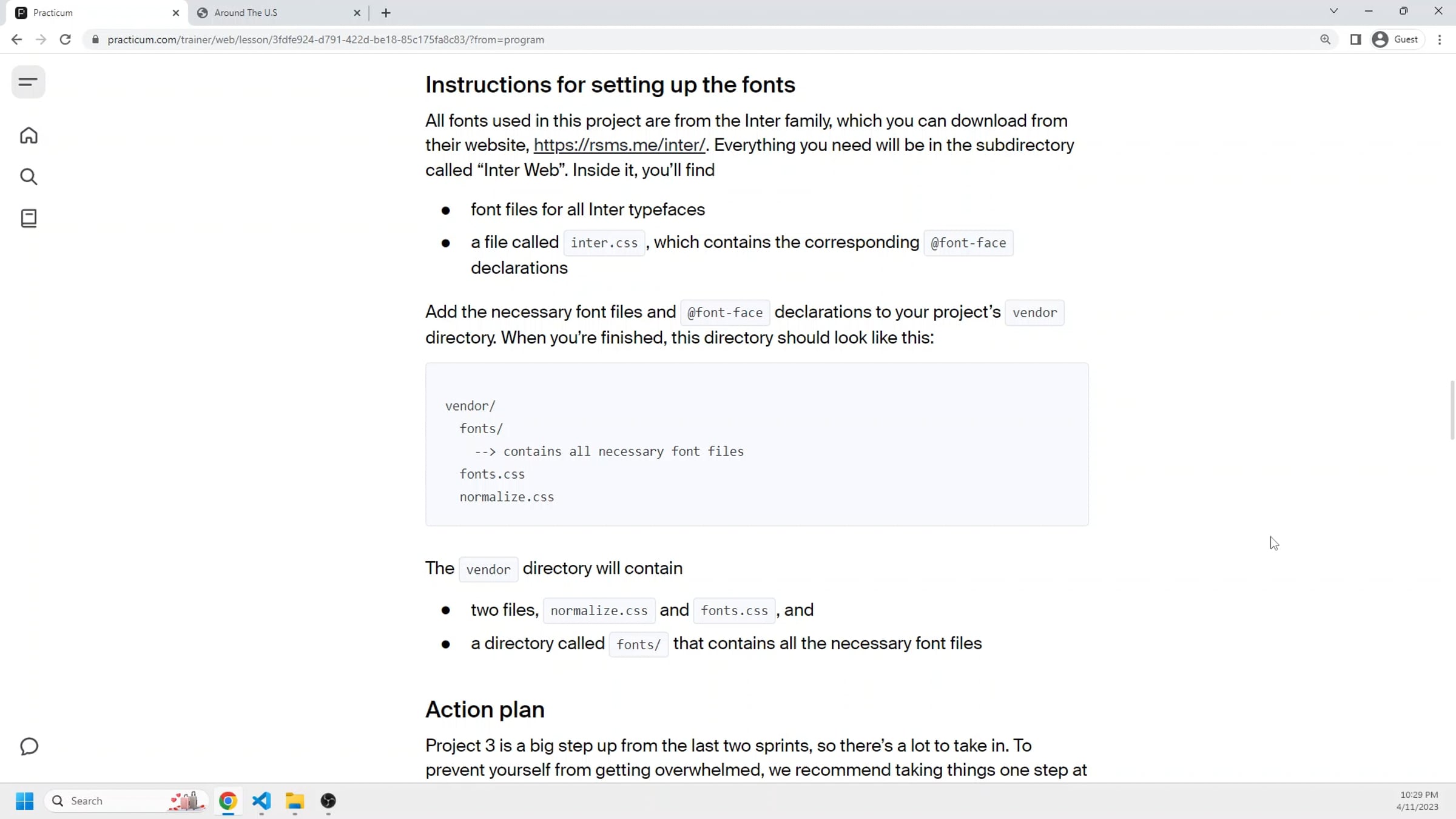The height and width of the screenshot is (819, 1456).
Task: Open the zoom magnifier in address bar
Action: pos(1325,39)
